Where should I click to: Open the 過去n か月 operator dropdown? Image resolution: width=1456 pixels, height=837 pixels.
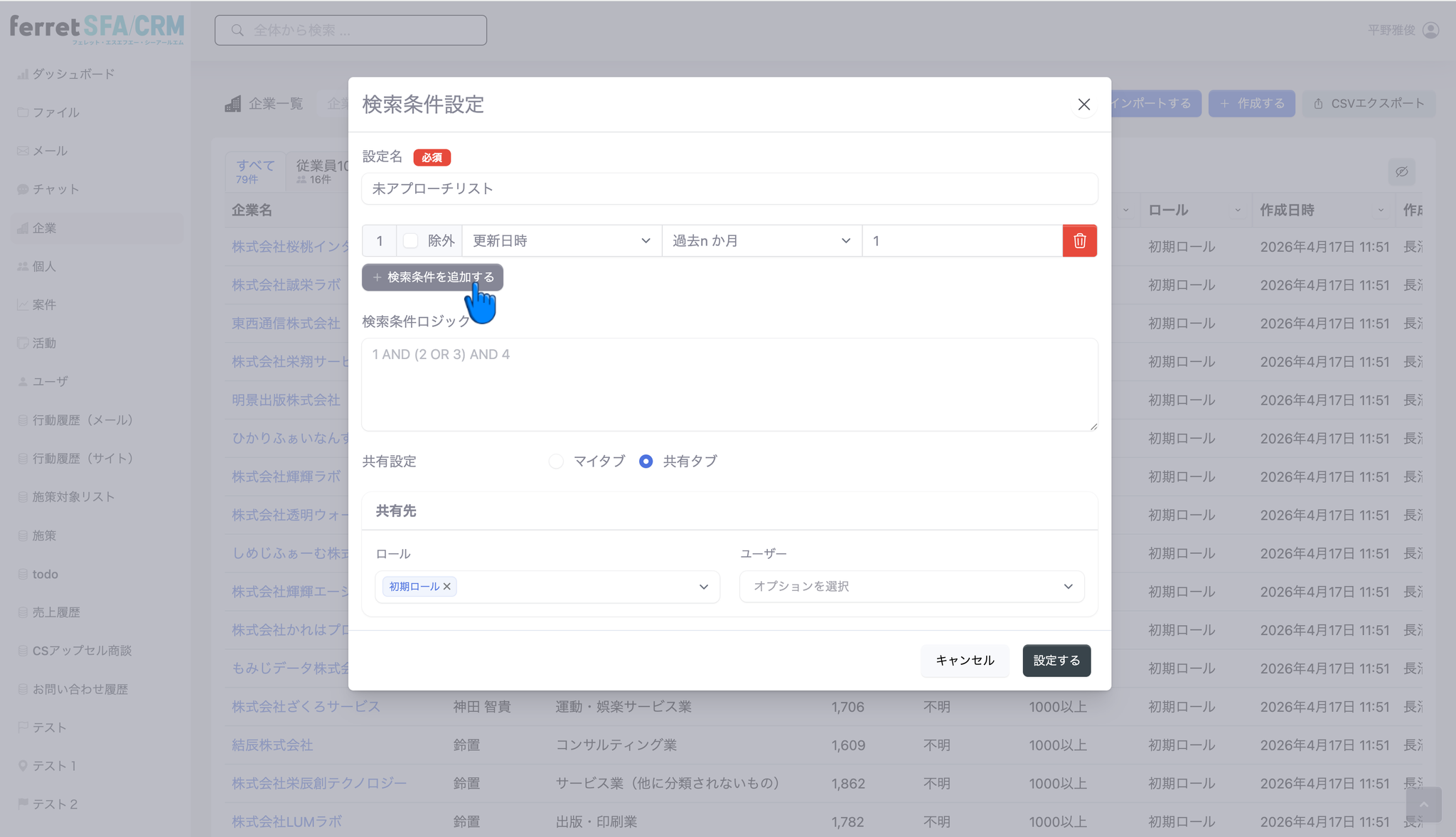(x=761, y=241)
